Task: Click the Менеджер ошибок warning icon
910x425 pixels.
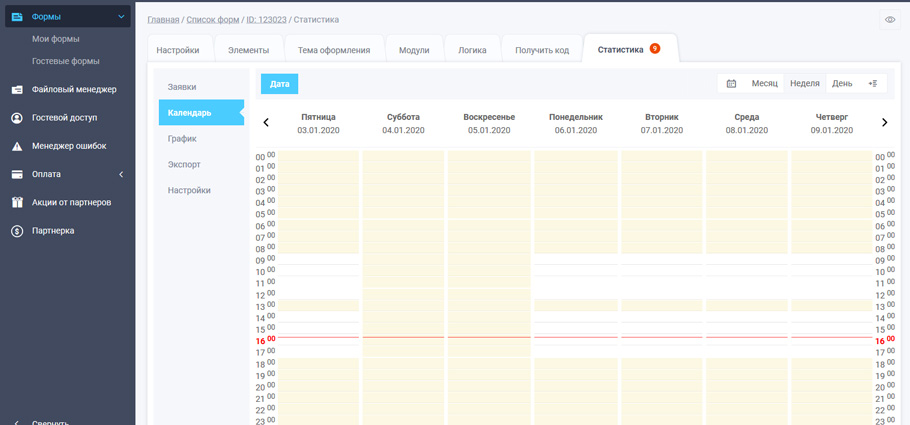Action: point(17,146)
